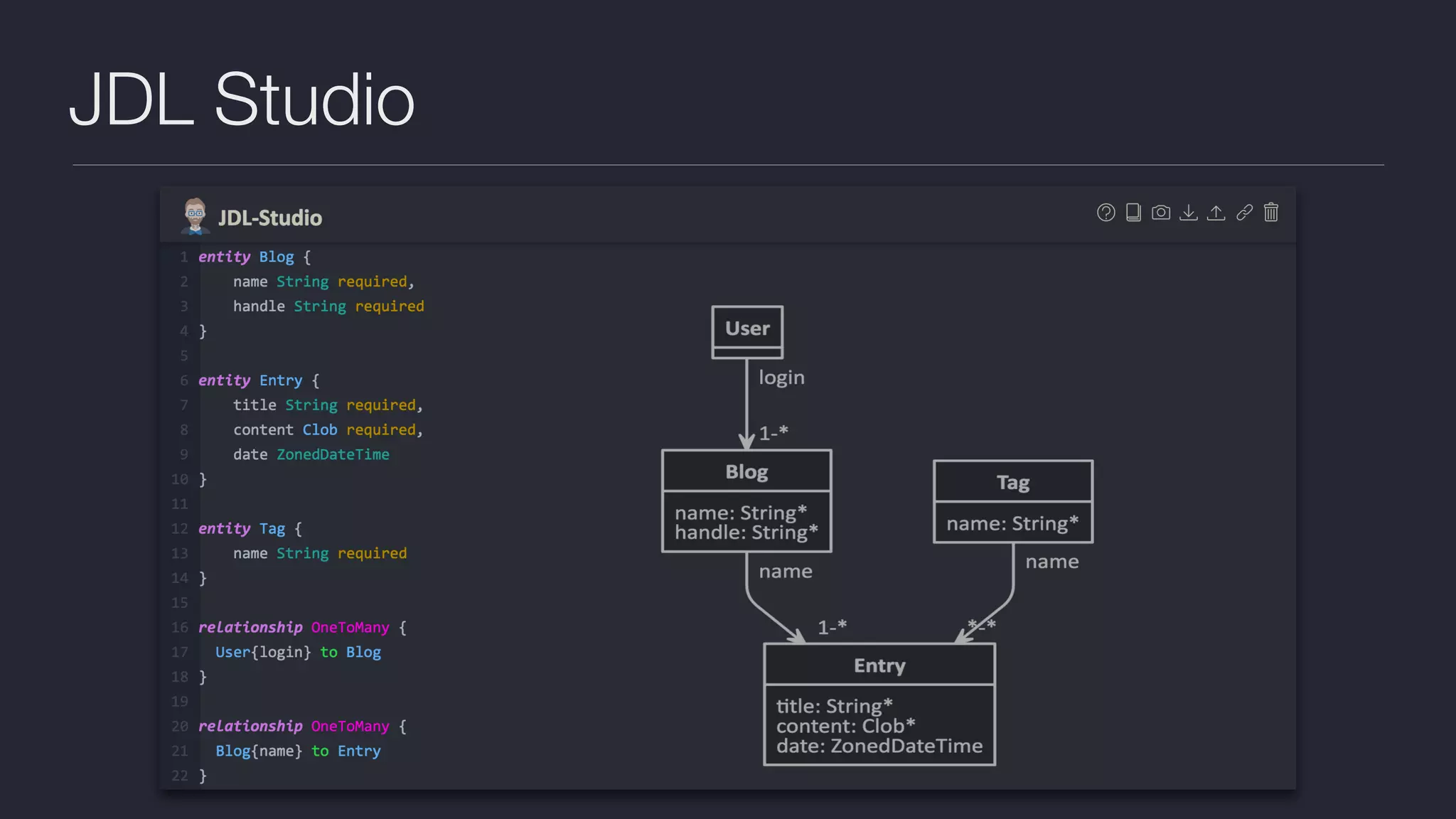Discard current diagram with trash icon
Image resolution: width=1456 pixels, height=819 pixels.
(x=1271, y=213)
